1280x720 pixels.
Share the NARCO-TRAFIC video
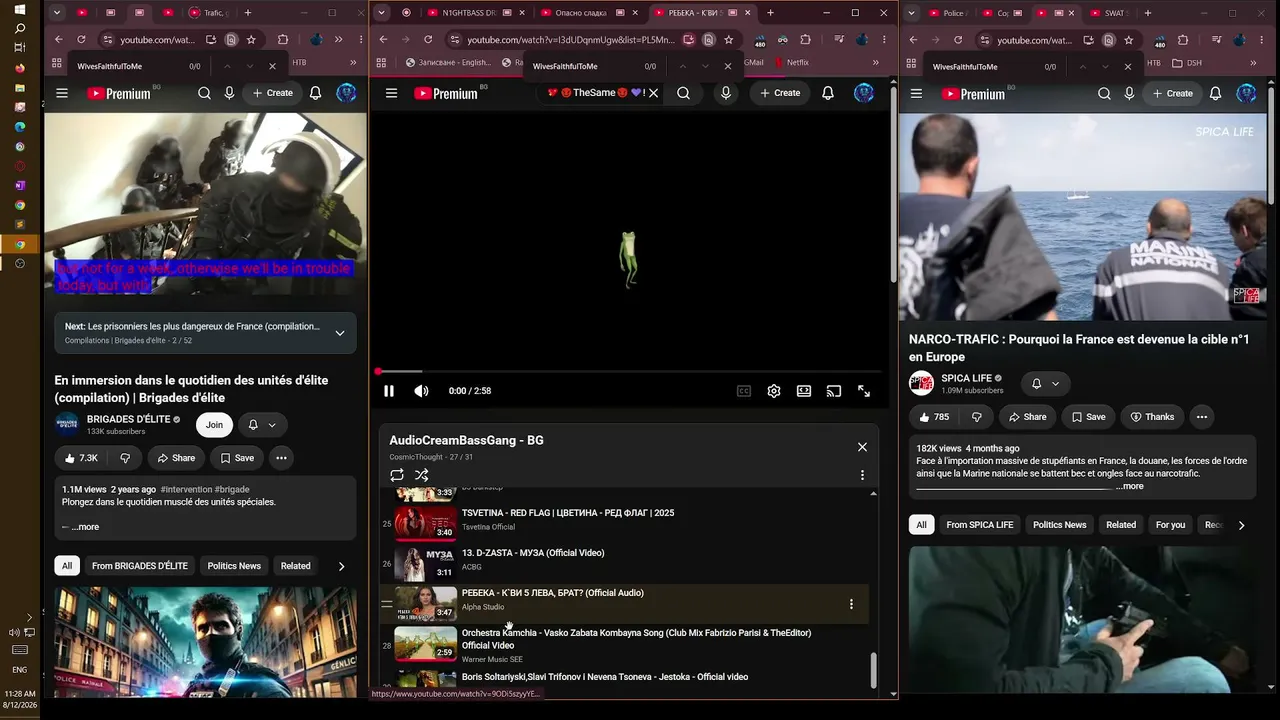click(x=1028, y=417)
